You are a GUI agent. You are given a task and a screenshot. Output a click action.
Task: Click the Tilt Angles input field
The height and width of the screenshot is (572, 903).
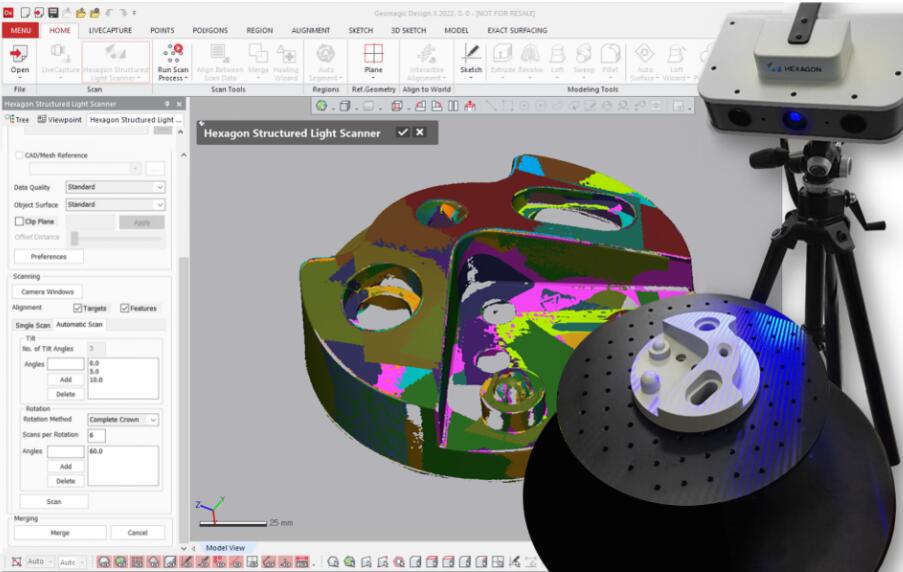click(66, 364)
